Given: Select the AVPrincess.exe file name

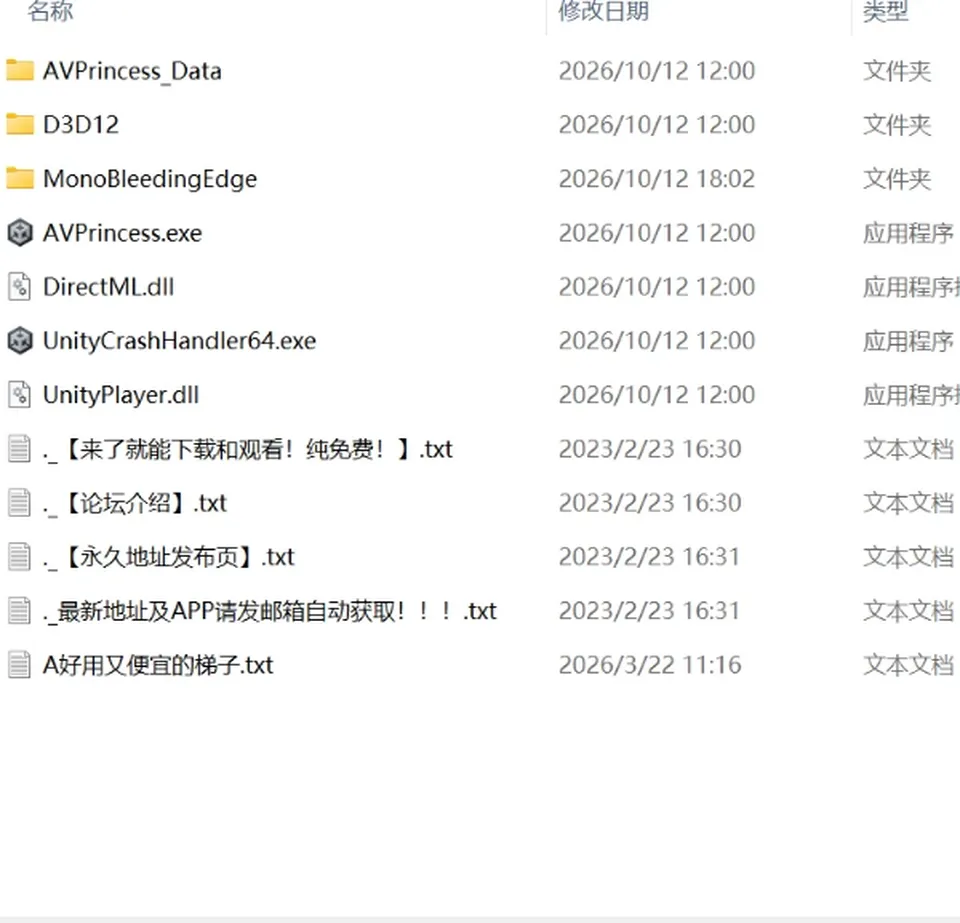Looking at the screenshot, I should tap(122, 233).
